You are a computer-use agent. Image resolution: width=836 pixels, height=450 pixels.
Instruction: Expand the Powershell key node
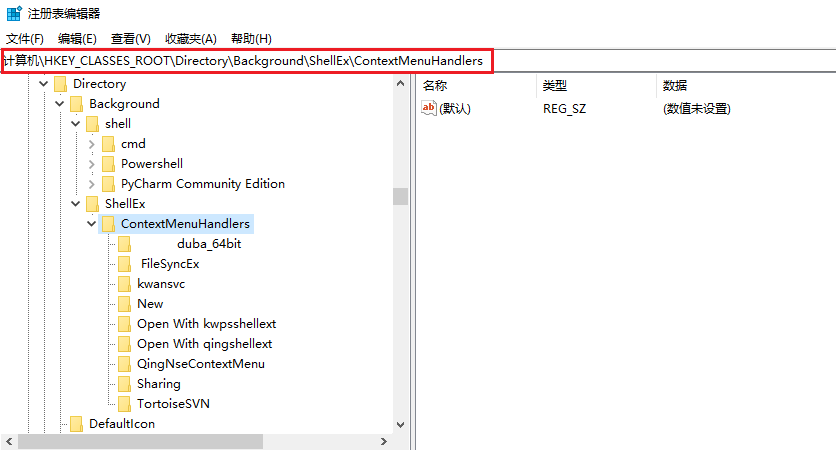click(92, 164)
